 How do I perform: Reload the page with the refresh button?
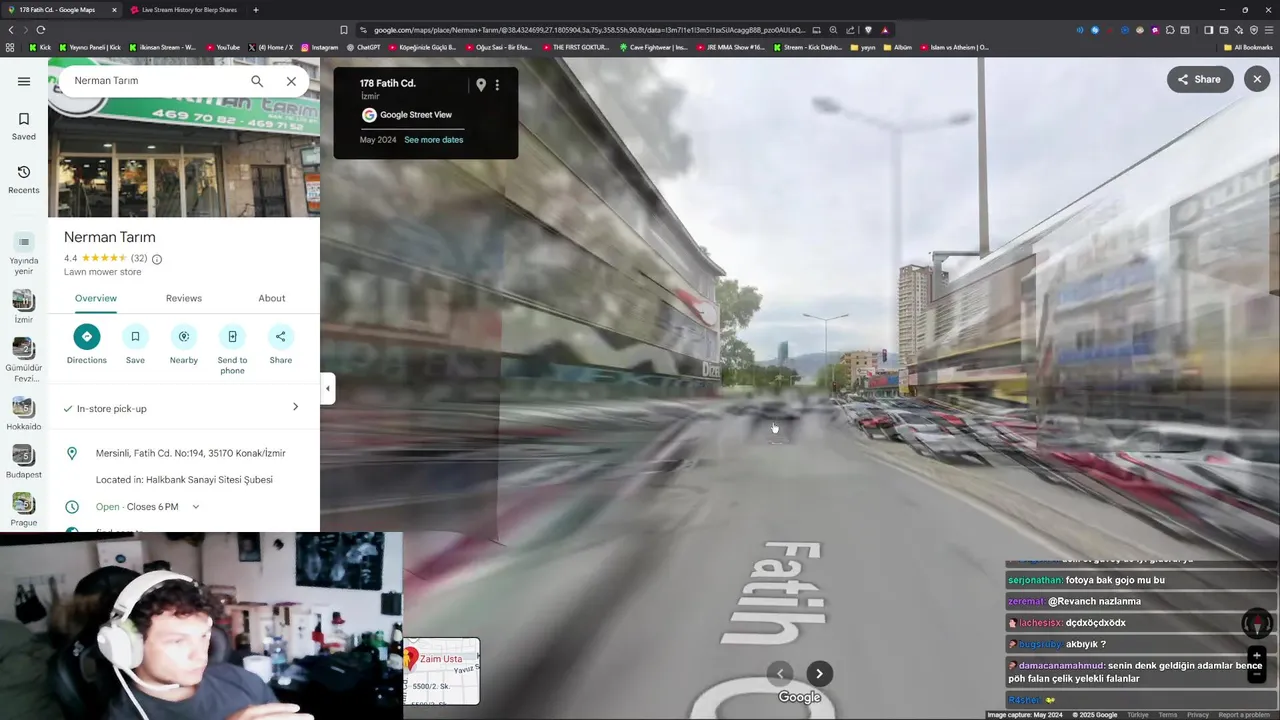43,30
